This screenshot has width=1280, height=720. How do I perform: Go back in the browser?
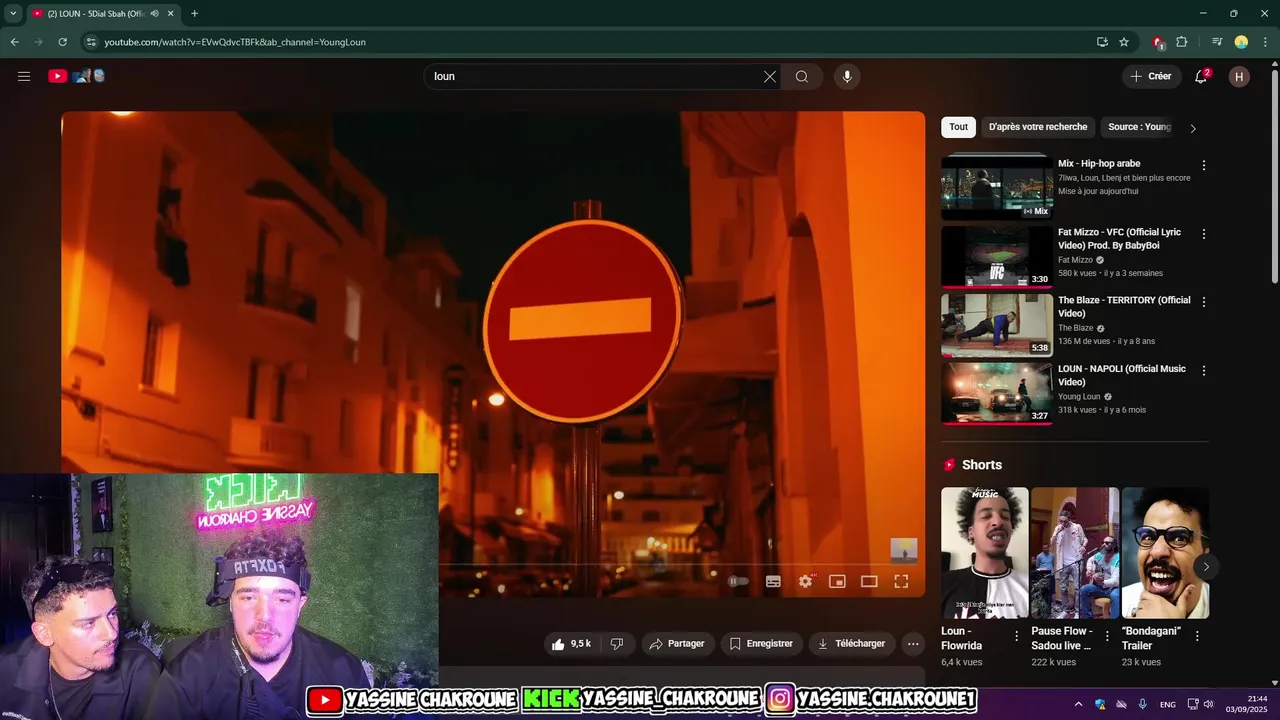[x=14, y=42]
